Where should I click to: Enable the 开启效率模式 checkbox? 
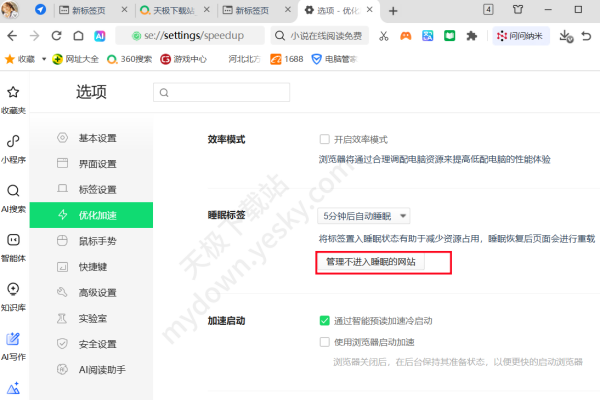pyautogui.click(x=324, y=139)
